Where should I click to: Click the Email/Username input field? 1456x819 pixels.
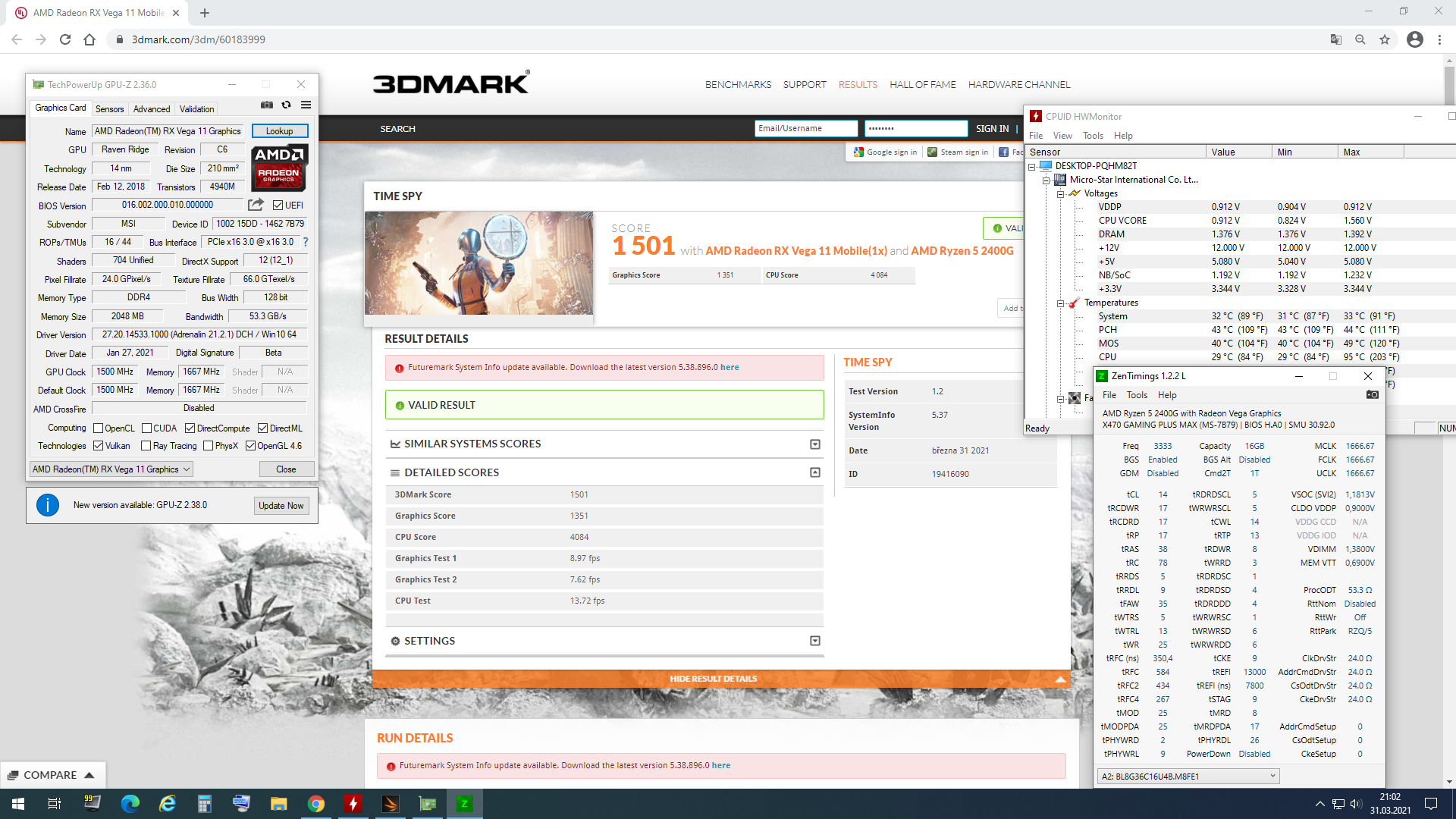pyautogui.click(x=806, y=128)
